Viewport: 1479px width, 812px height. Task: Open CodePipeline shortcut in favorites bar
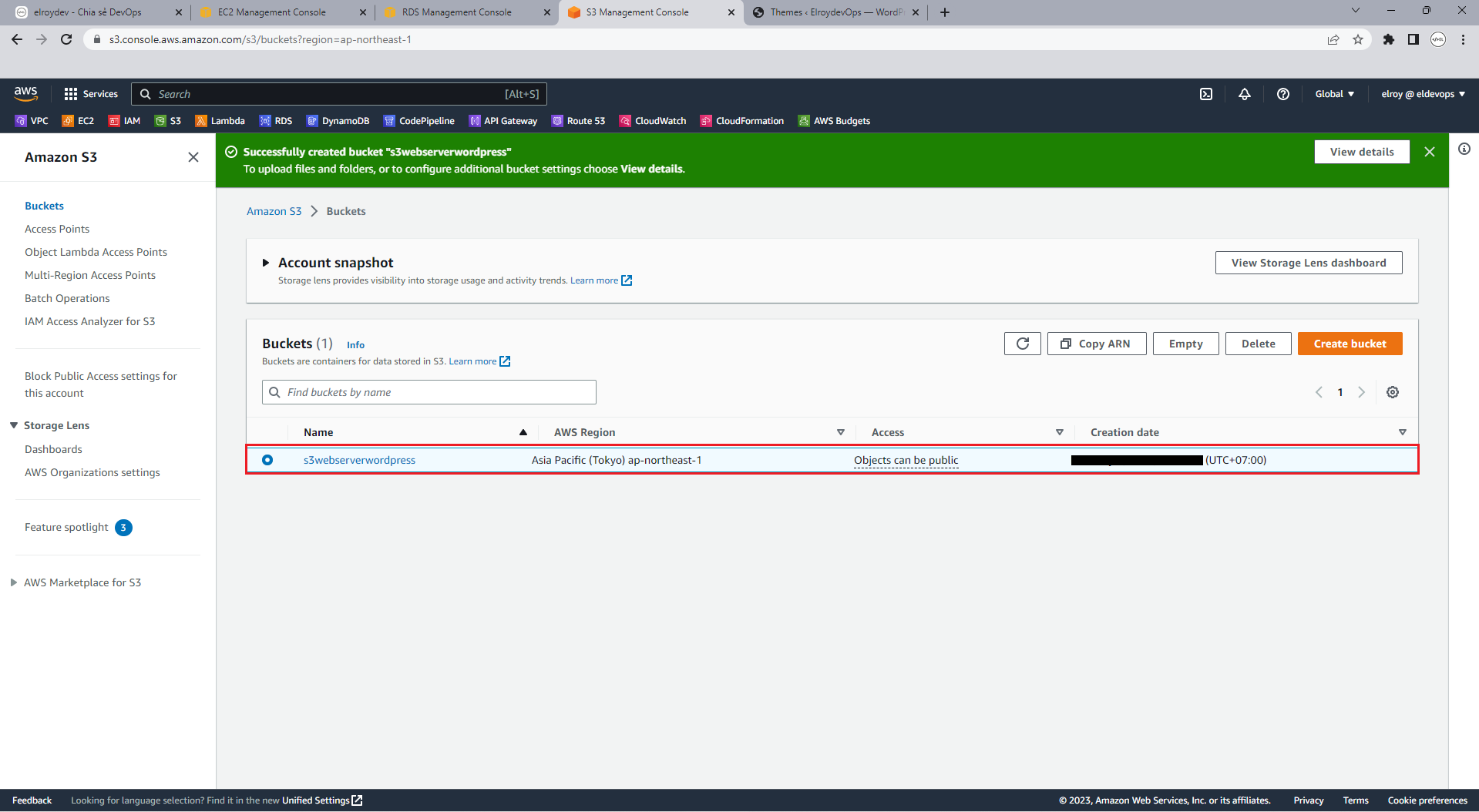tap(419, 121)
